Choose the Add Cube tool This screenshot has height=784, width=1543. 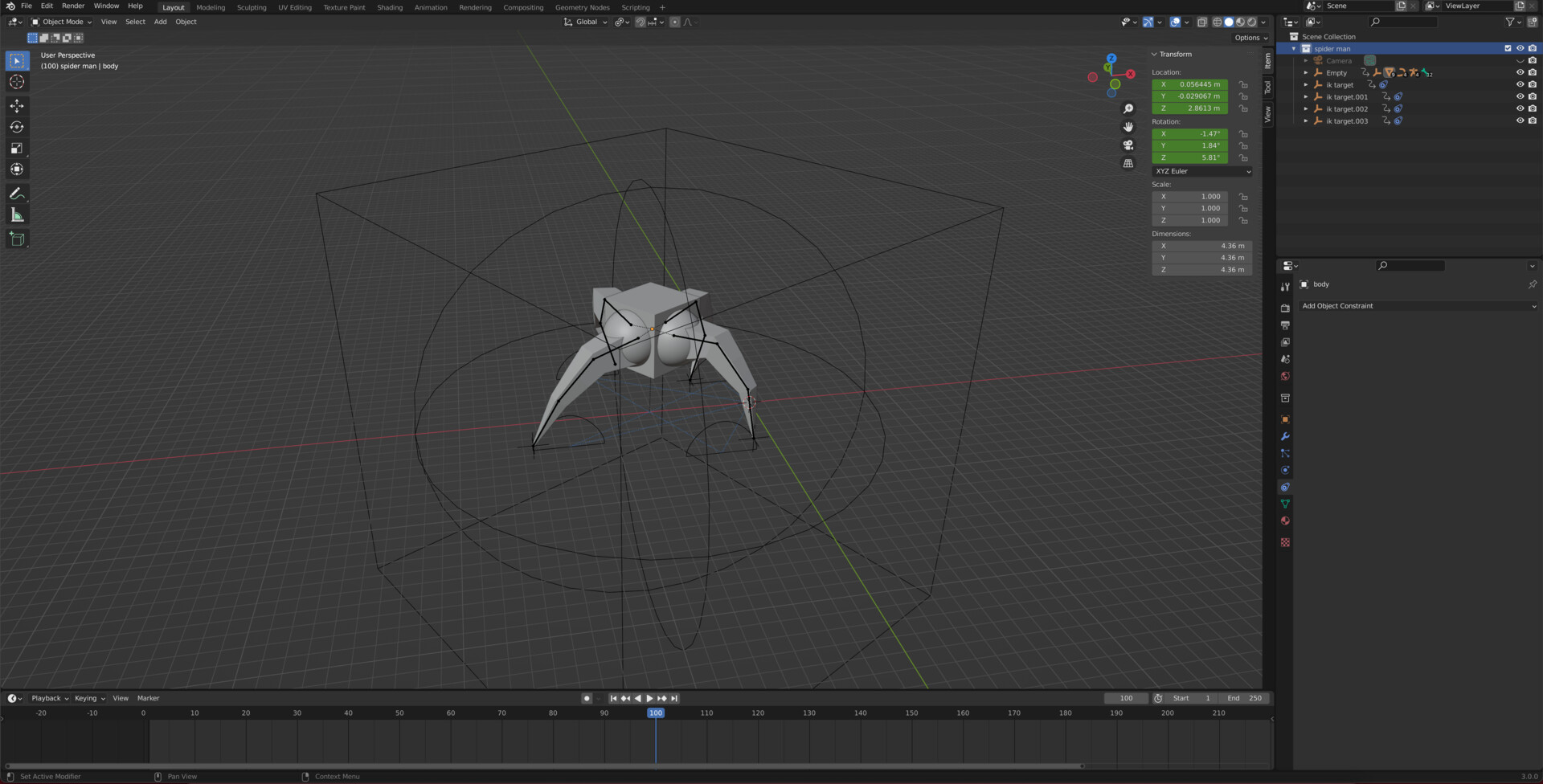pyautogui.click(x=17, y=239)
